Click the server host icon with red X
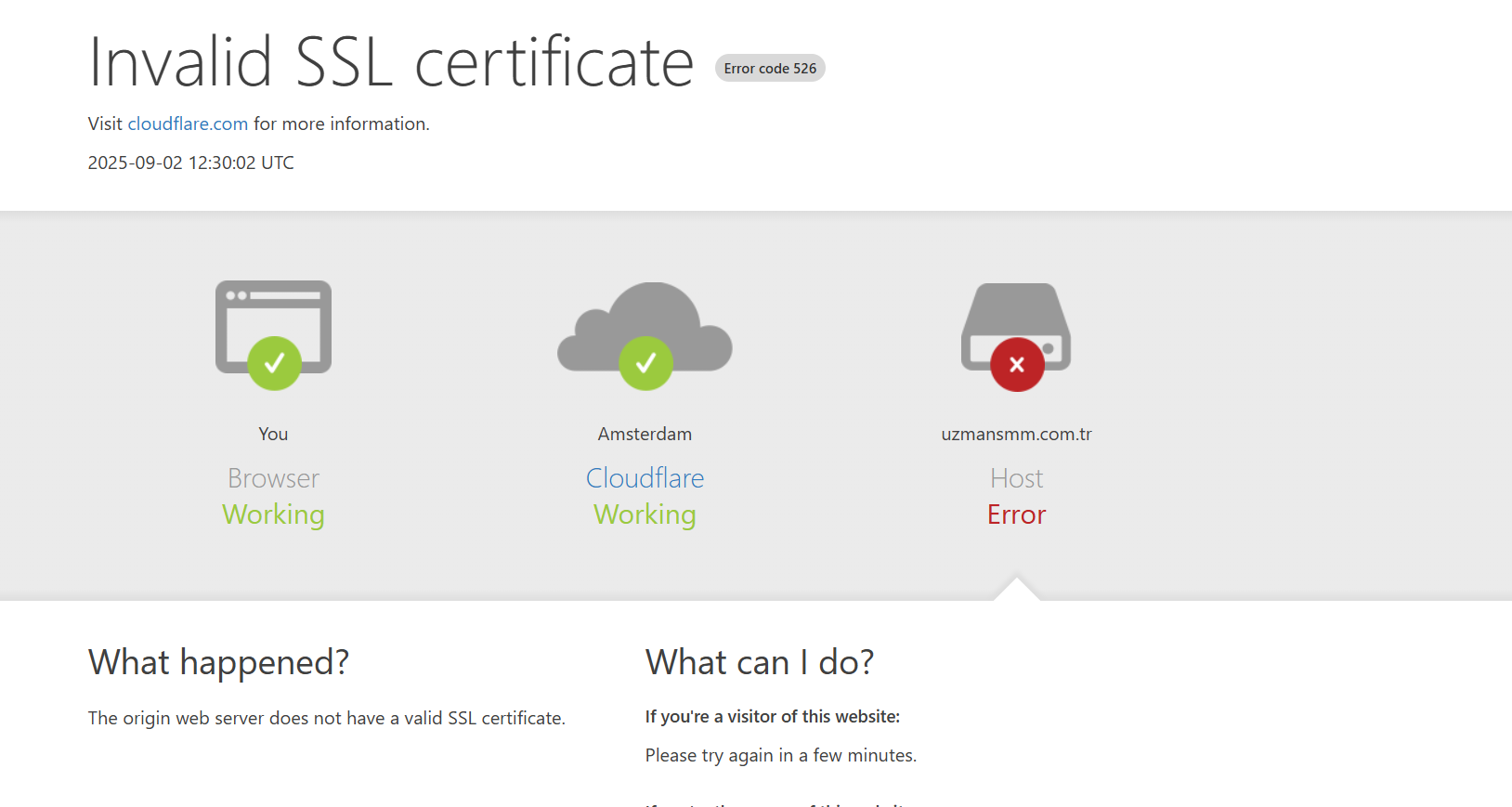This screenshot has width=1512, height=807. [x=1016, y=337]
